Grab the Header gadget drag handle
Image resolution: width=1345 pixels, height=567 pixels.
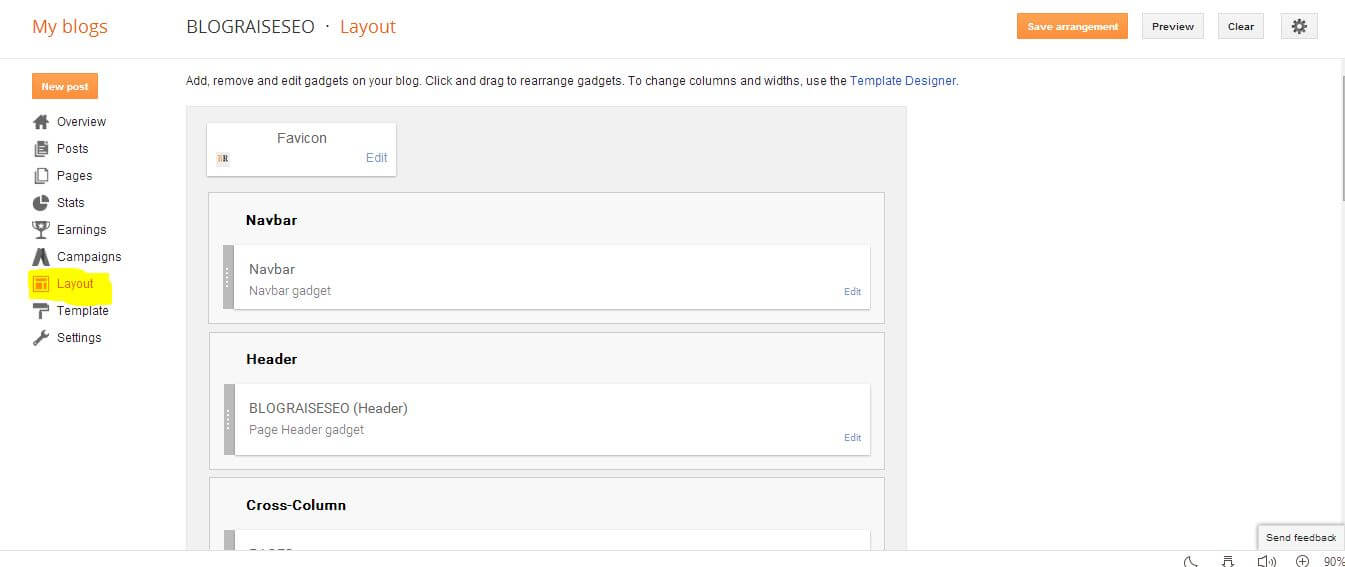coord(229,419)
